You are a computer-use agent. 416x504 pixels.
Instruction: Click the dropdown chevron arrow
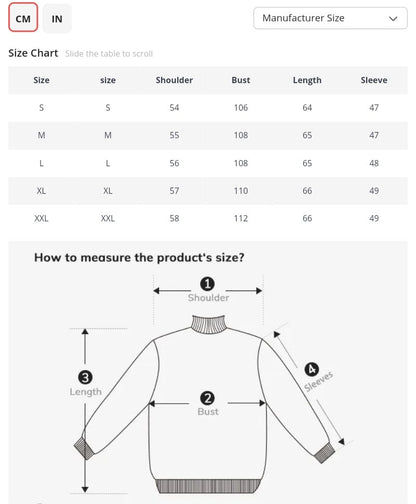393,19
